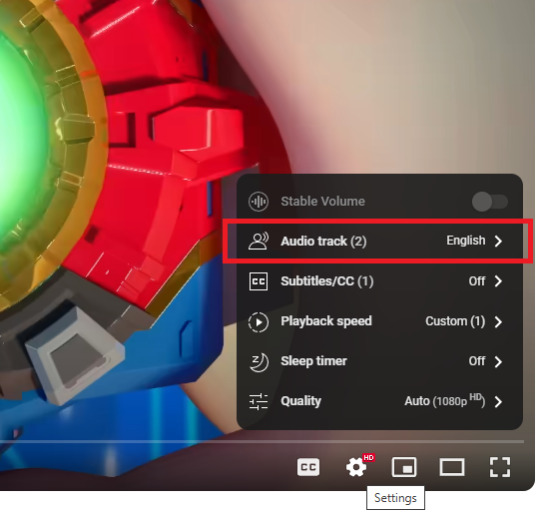Click the Sleep timer moon icon

259,362
